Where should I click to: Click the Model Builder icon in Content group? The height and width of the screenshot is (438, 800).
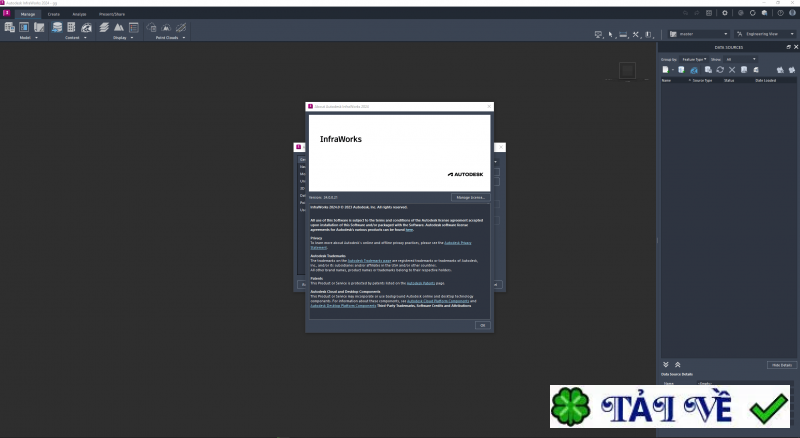pyautogui.click(x=86, y=28)
